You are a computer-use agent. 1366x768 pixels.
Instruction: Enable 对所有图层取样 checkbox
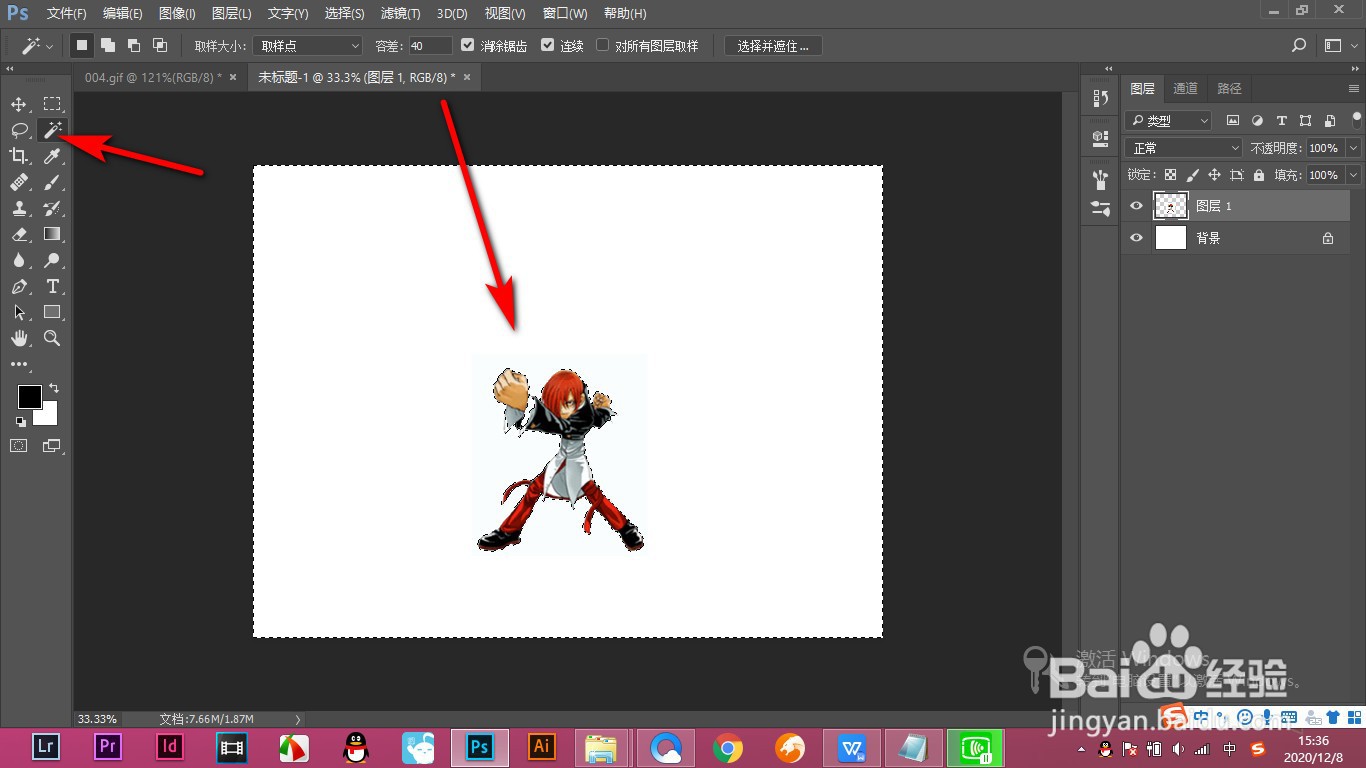tap(602, 45)
